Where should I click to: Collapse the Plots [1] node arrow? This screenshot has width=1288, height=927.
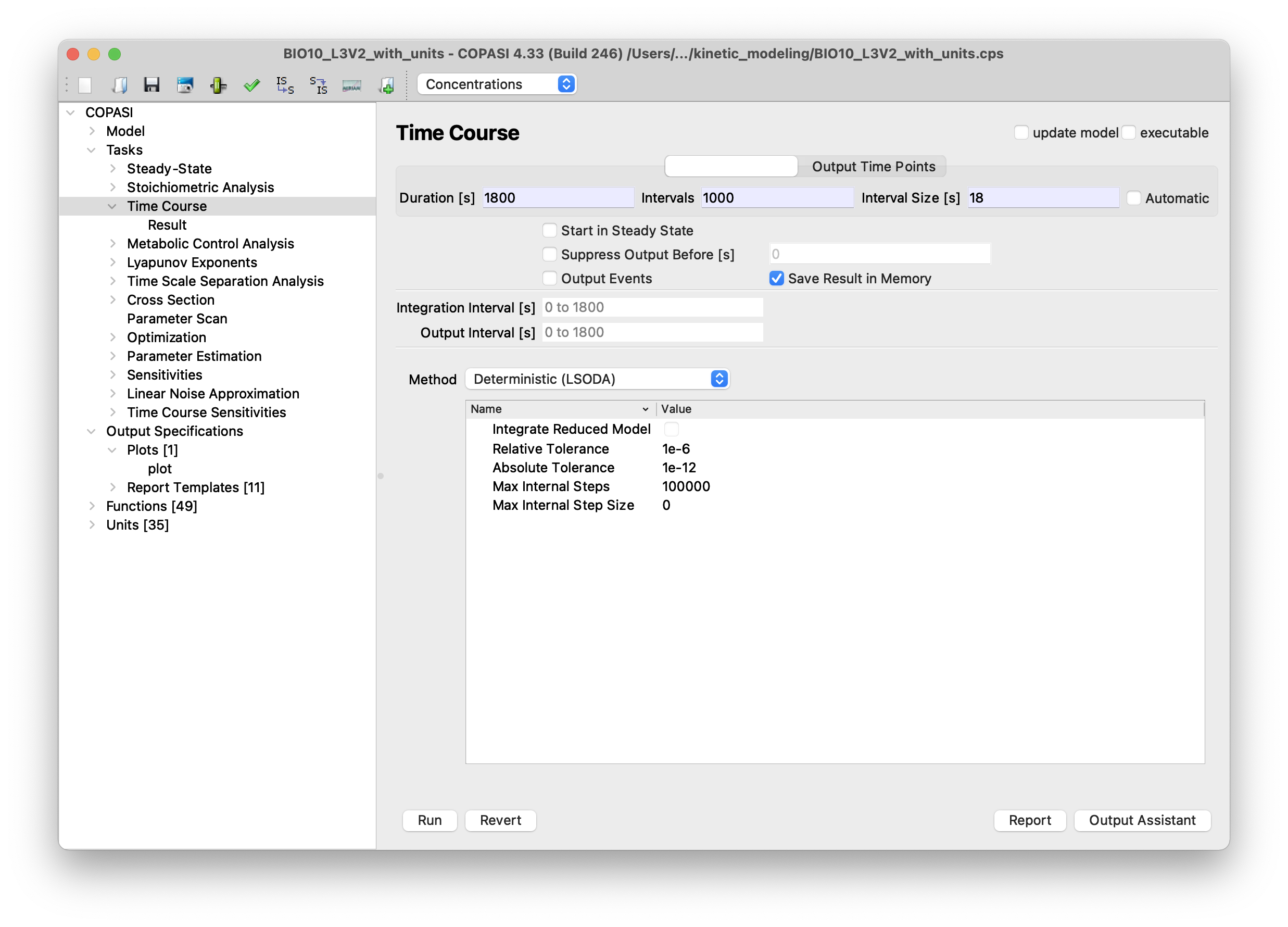[112, 450]
